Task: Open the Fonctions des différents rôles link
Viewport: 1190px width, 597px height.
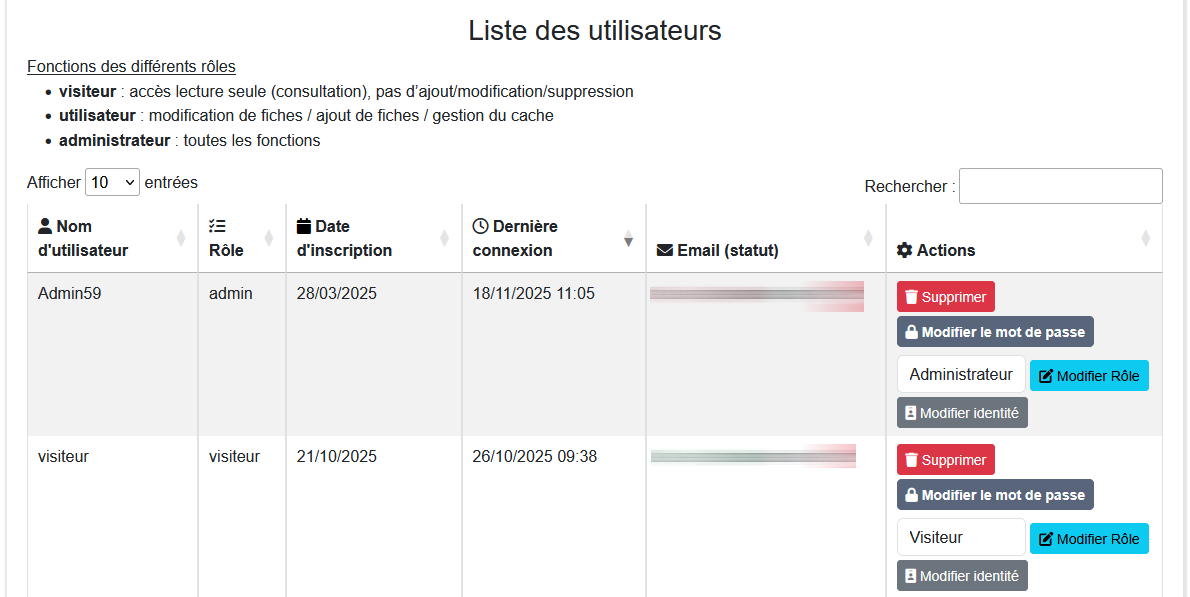Action: (x=131, y=66)
